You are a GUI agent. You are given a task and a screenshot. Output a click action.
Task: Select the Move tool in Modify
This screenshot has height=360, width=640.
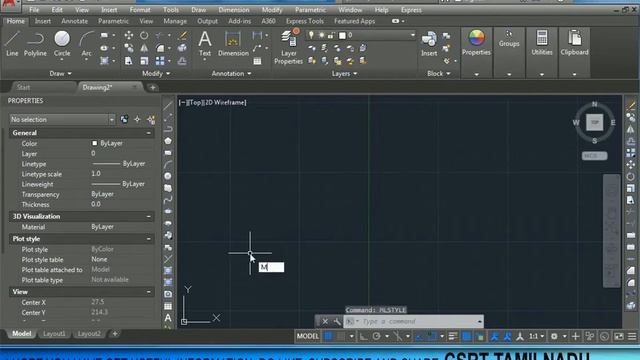click(129, 36)
